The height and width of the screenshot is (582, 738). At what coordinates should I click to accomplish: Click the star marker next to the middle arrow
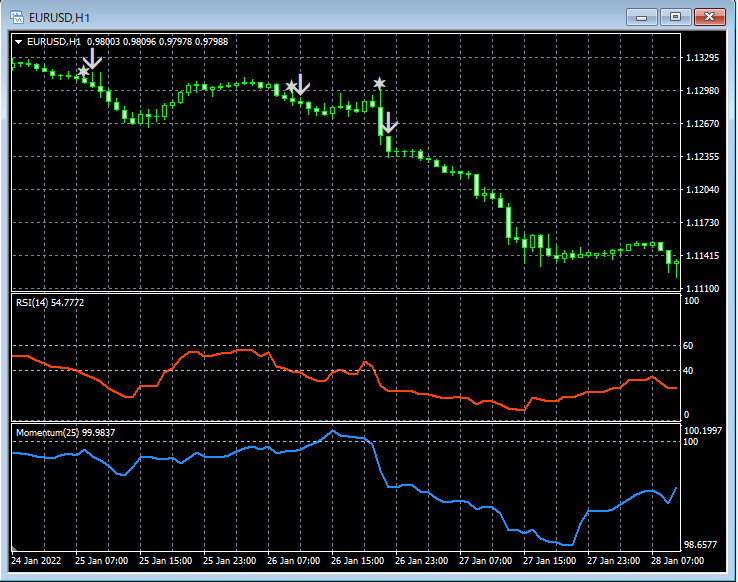point(290,87)
